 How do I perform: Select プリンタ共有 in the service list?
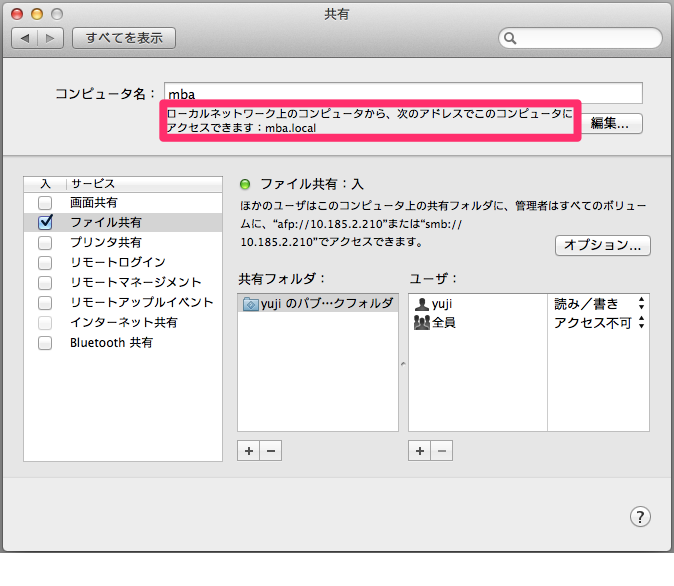click(106, 243)
